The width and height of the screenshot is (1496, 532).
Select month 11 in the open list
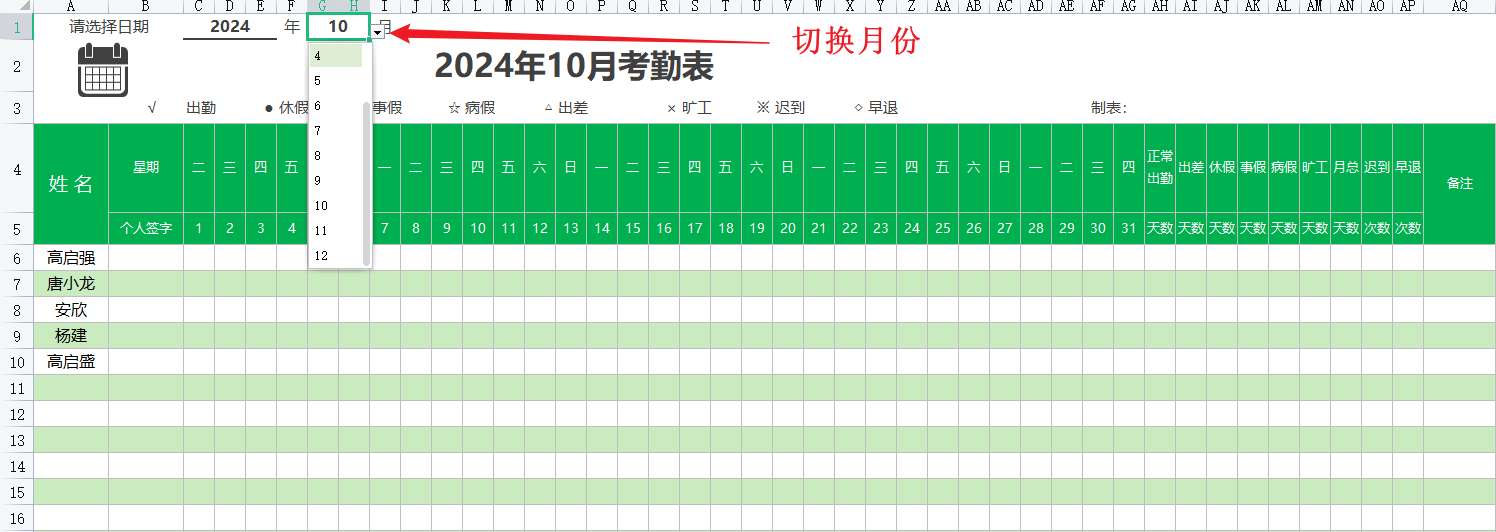tap(335, 231)
